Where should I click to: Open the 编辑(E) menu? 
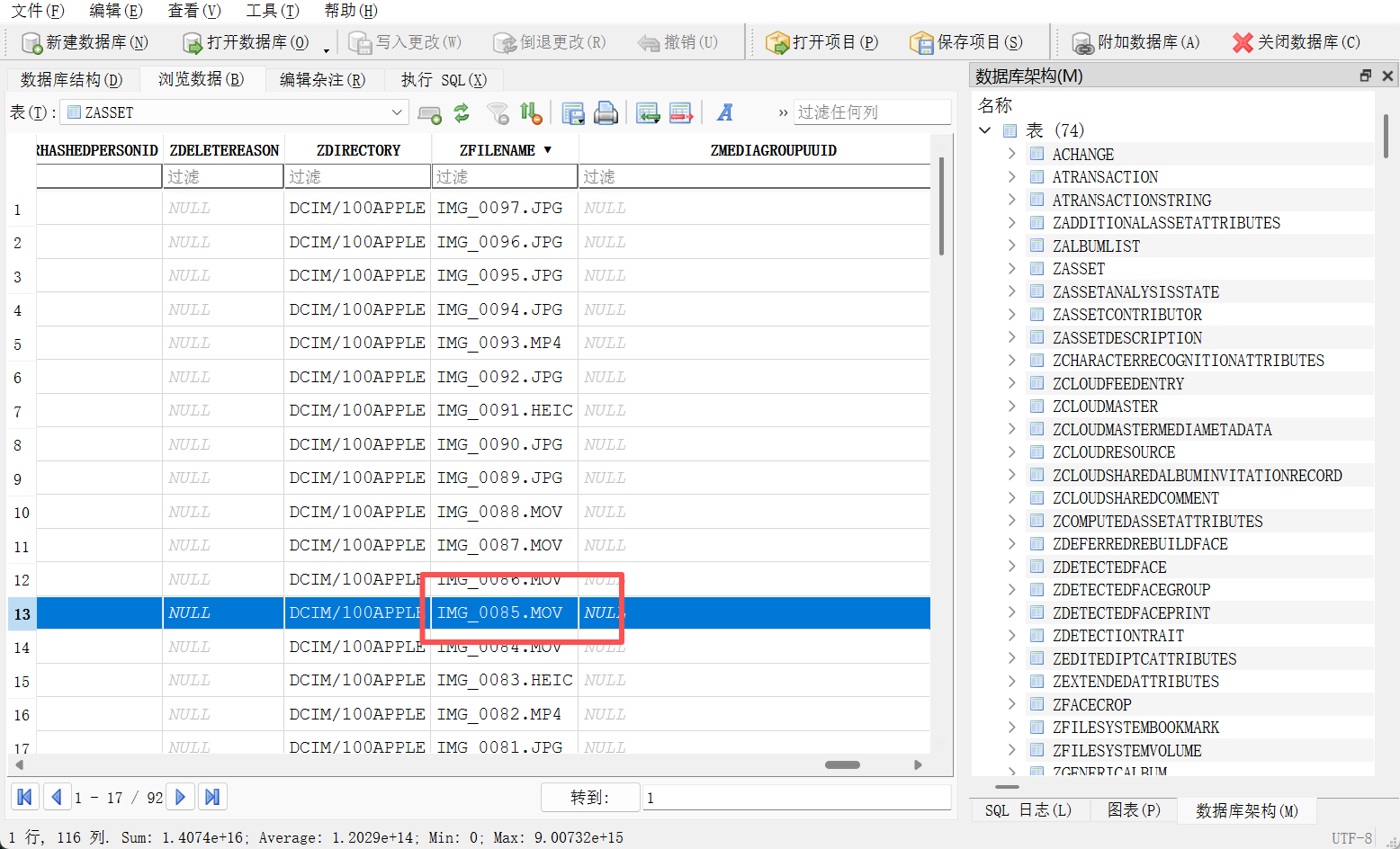116,11
